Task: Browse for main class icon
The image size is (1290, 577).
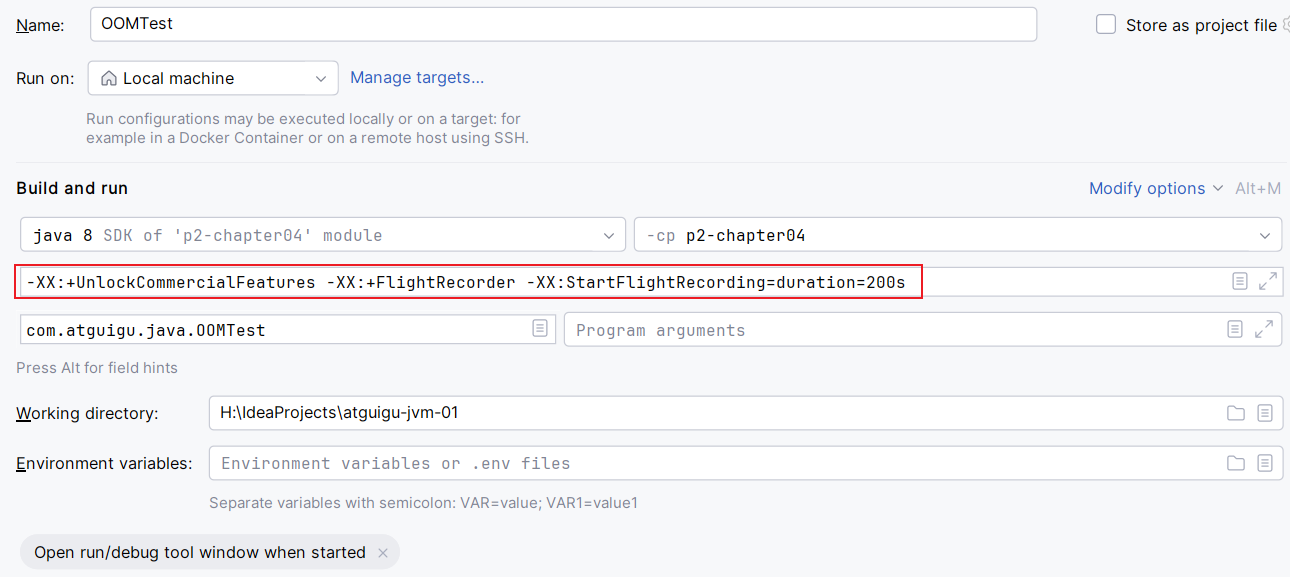Action: tap(540, 329)
